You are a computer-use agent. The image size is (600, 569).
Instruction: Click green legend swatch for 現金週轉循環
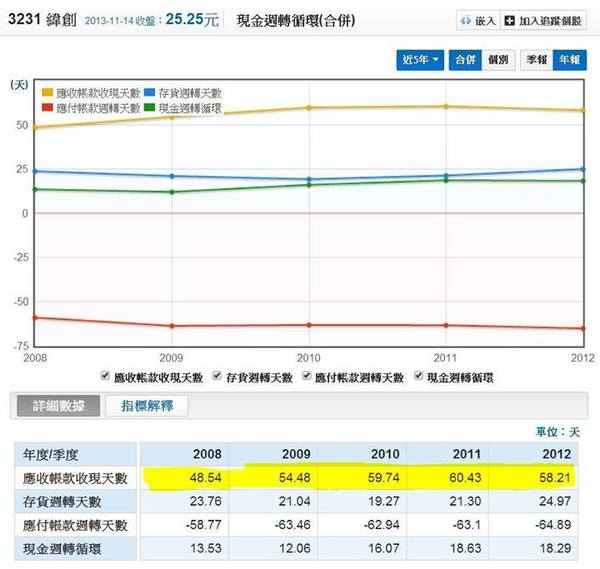point(149,107)
